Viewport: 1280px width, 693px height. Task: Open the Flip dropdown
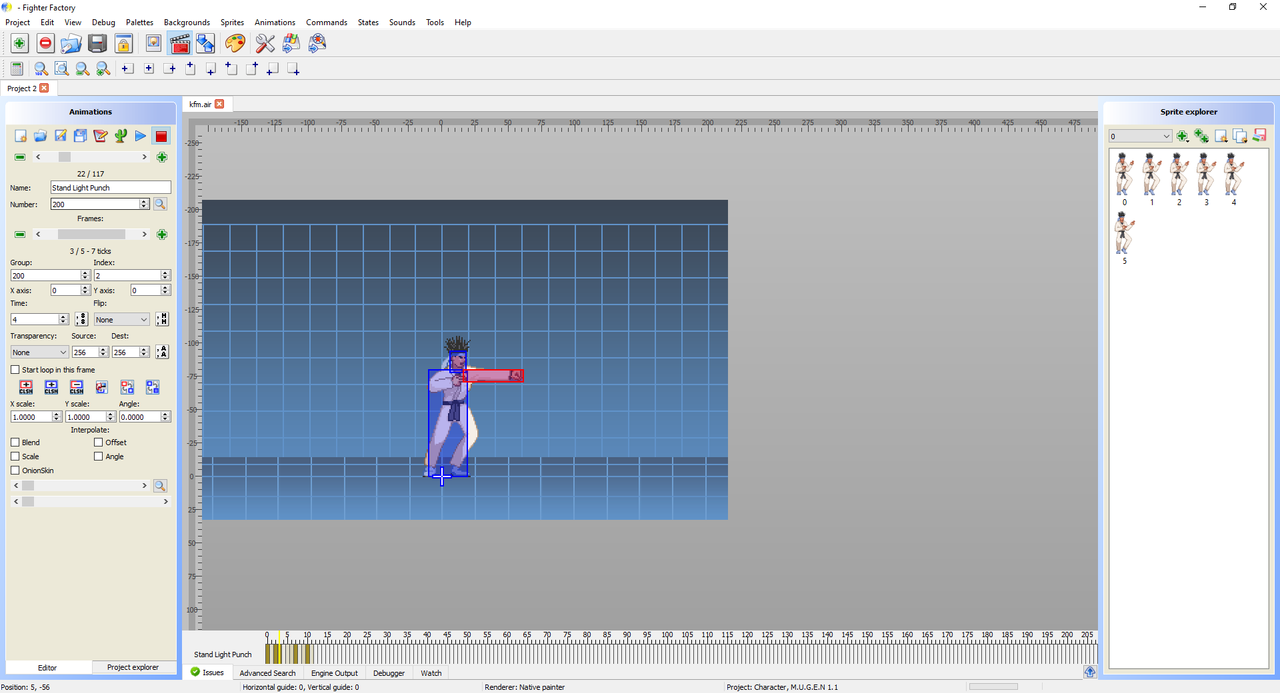tap(122, 320)
